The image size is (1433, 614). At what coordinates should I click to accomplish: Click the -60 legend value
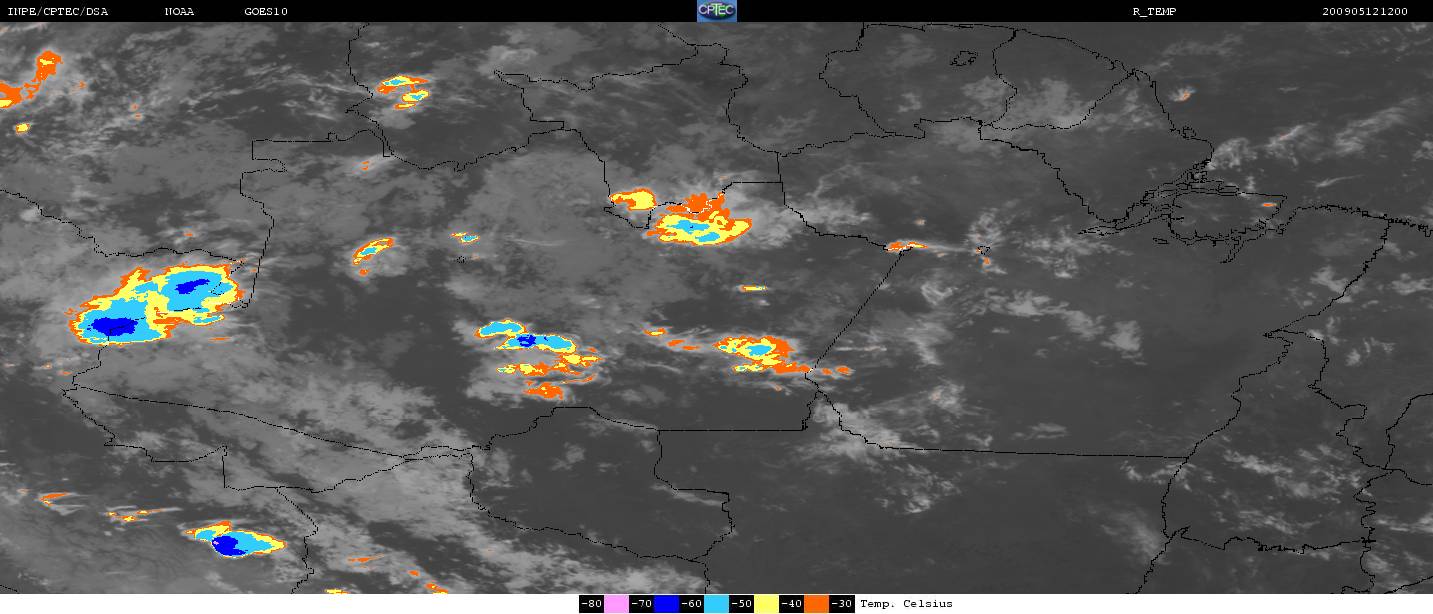coord(691,604)
